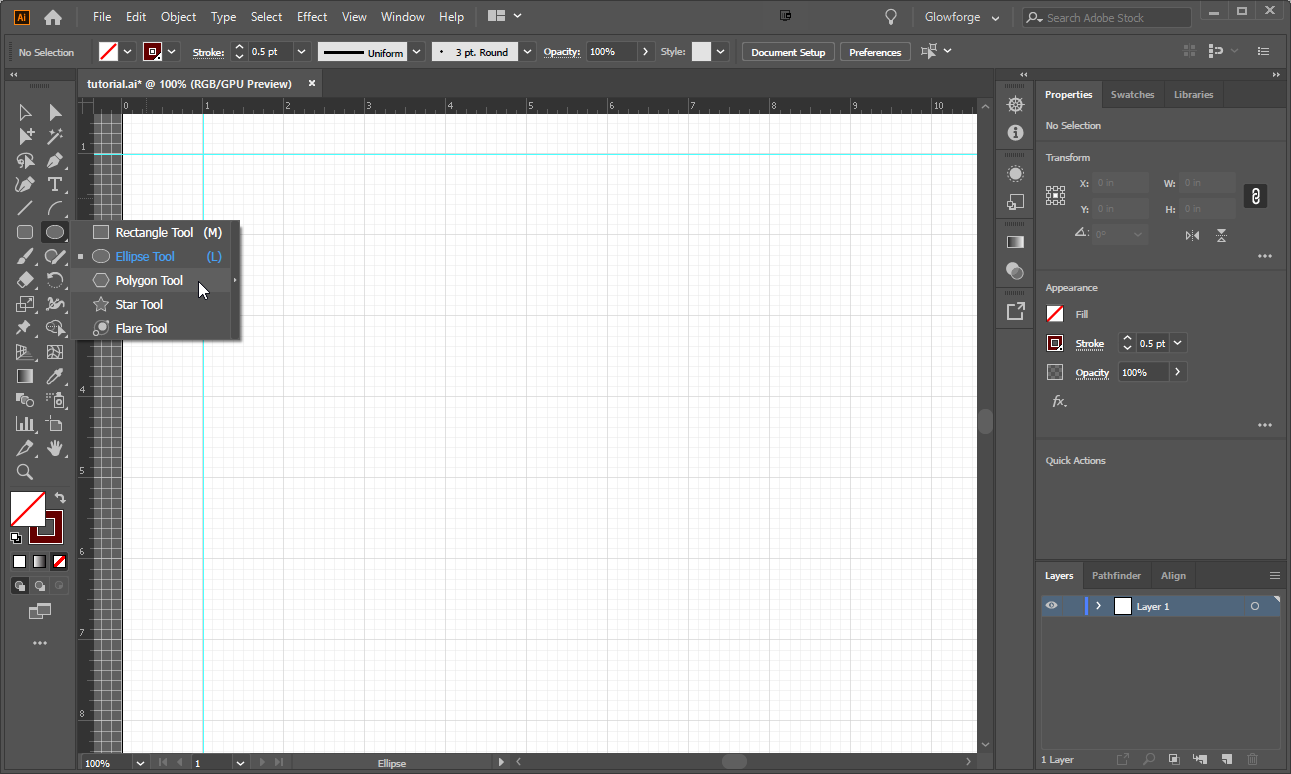The width and height of the screenshot is (1291, 774).
Task: Delete selection trash icon in Layers panel
Action: (1252, 760)
